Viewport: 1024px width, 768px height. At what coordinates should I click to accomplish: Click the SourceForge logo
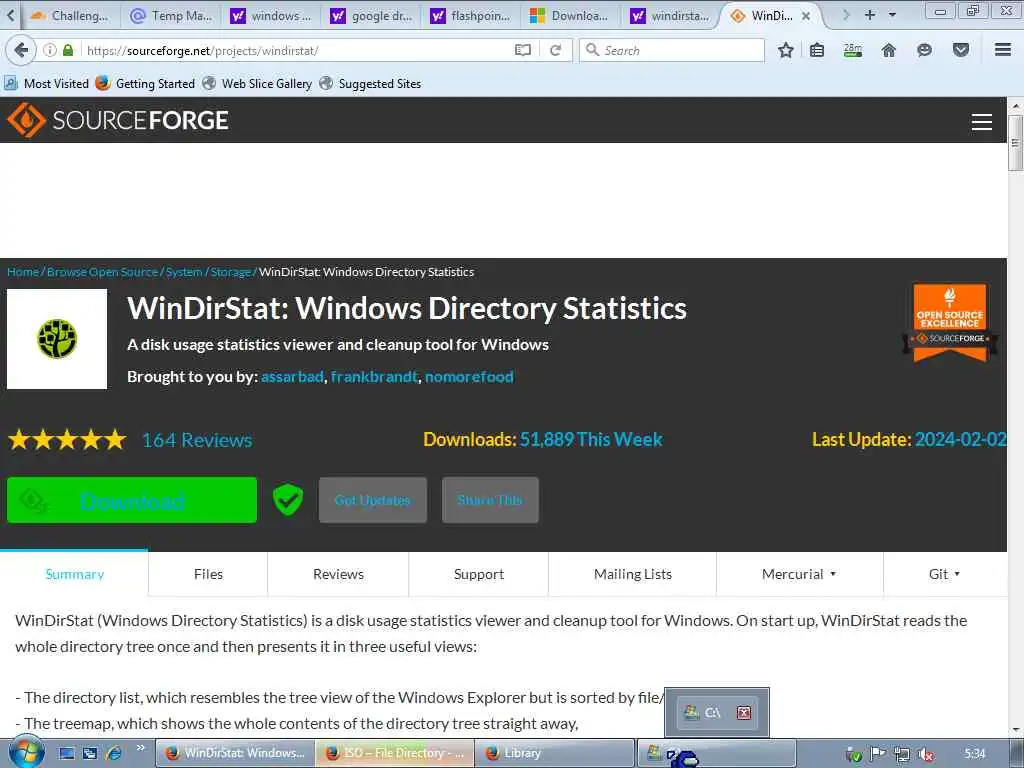click(x=118, y=120)
